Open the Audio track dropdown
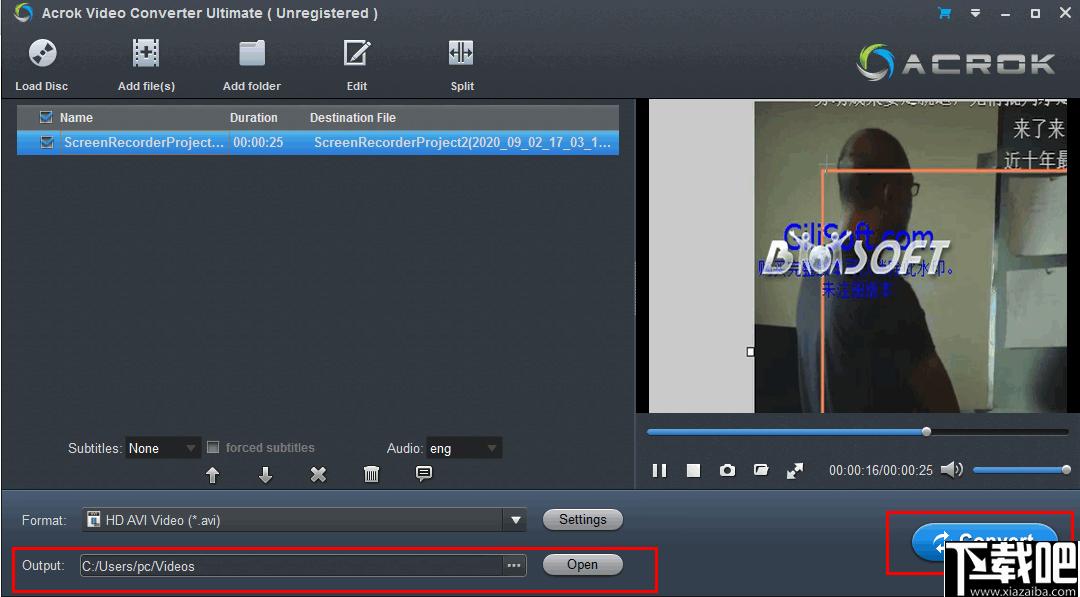Viewport: 1080px width, 597px height. click(464, 448)
